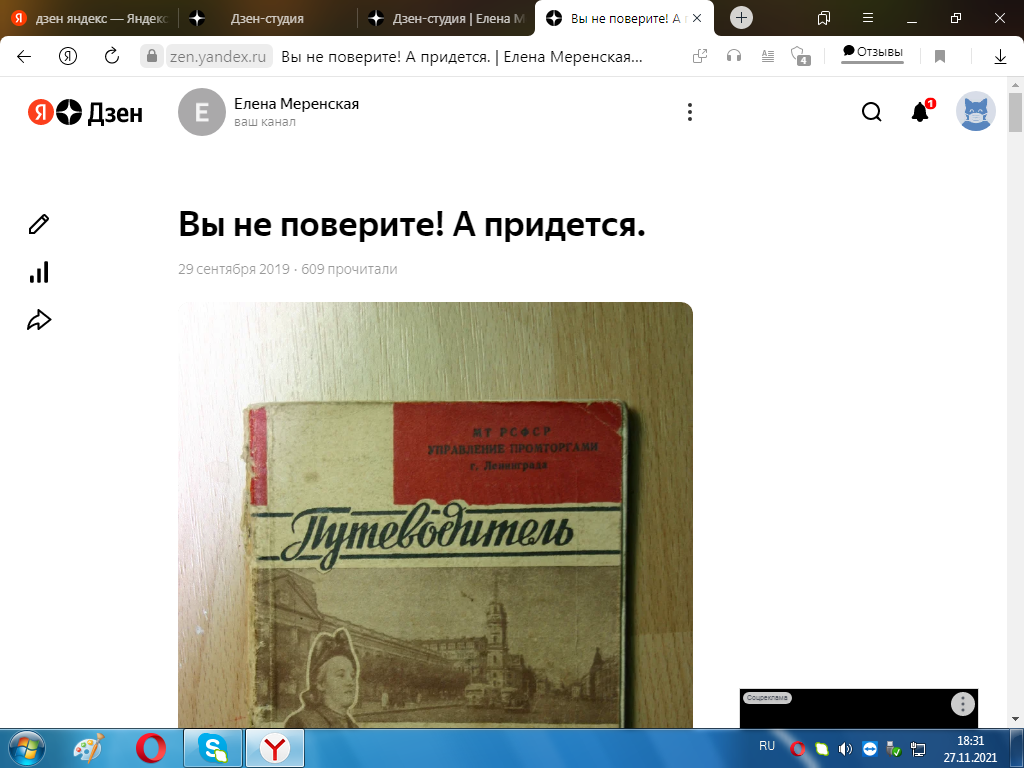
Task: Click the padlock site security icon
Action: click(x=152, y=56)
